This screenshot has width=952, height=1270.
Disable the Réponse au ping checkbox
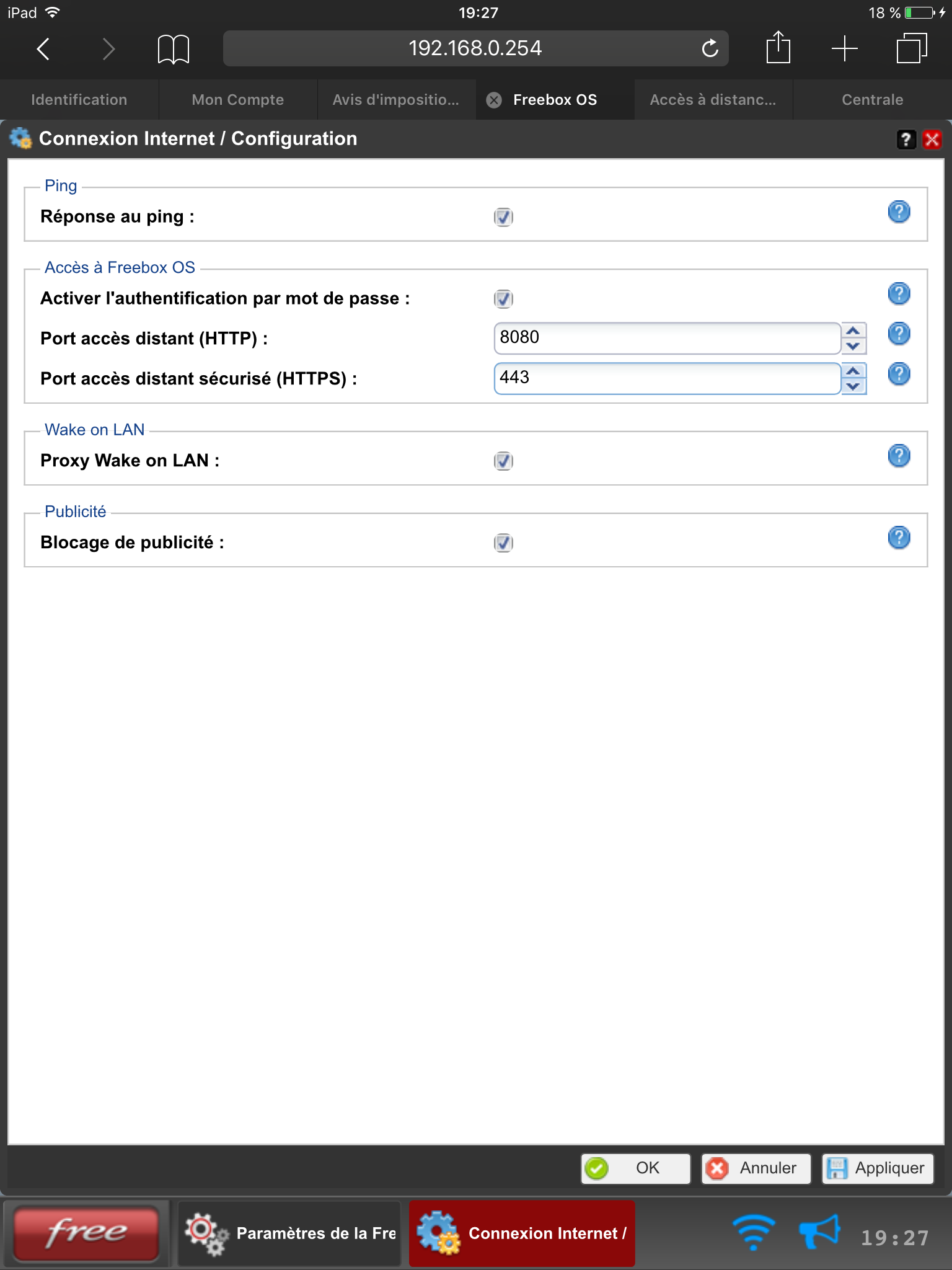(503, 217)
